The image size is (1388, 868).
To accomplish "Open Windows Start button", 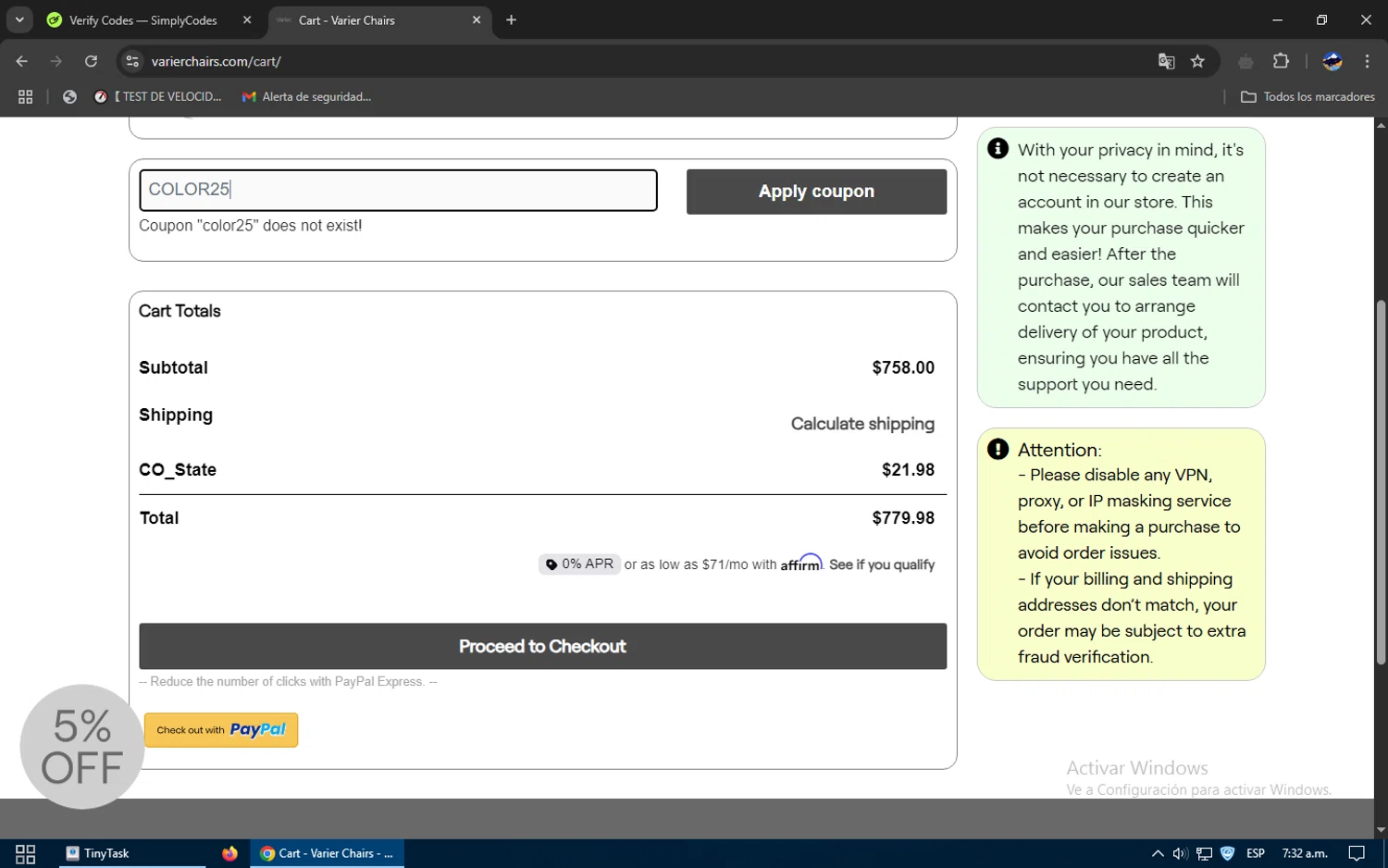I will click(25, 853).
